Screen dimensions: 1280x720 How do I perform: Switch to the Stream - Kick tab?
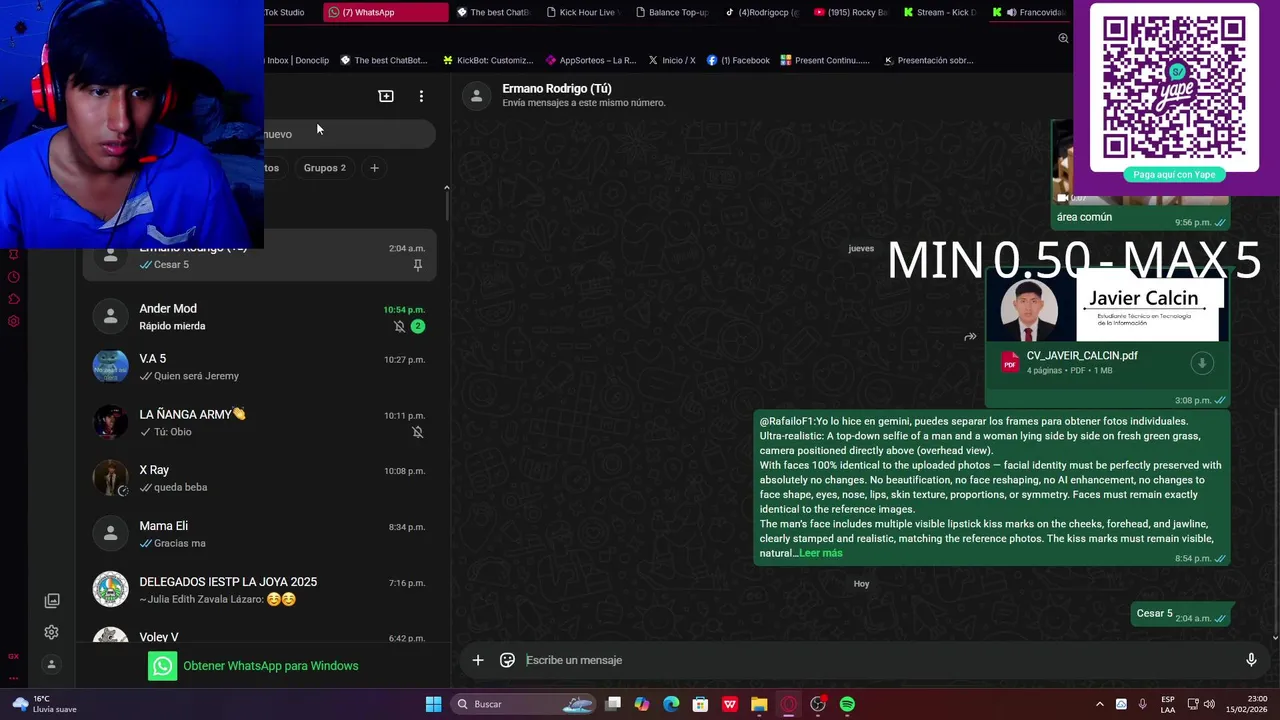(938, 12)
